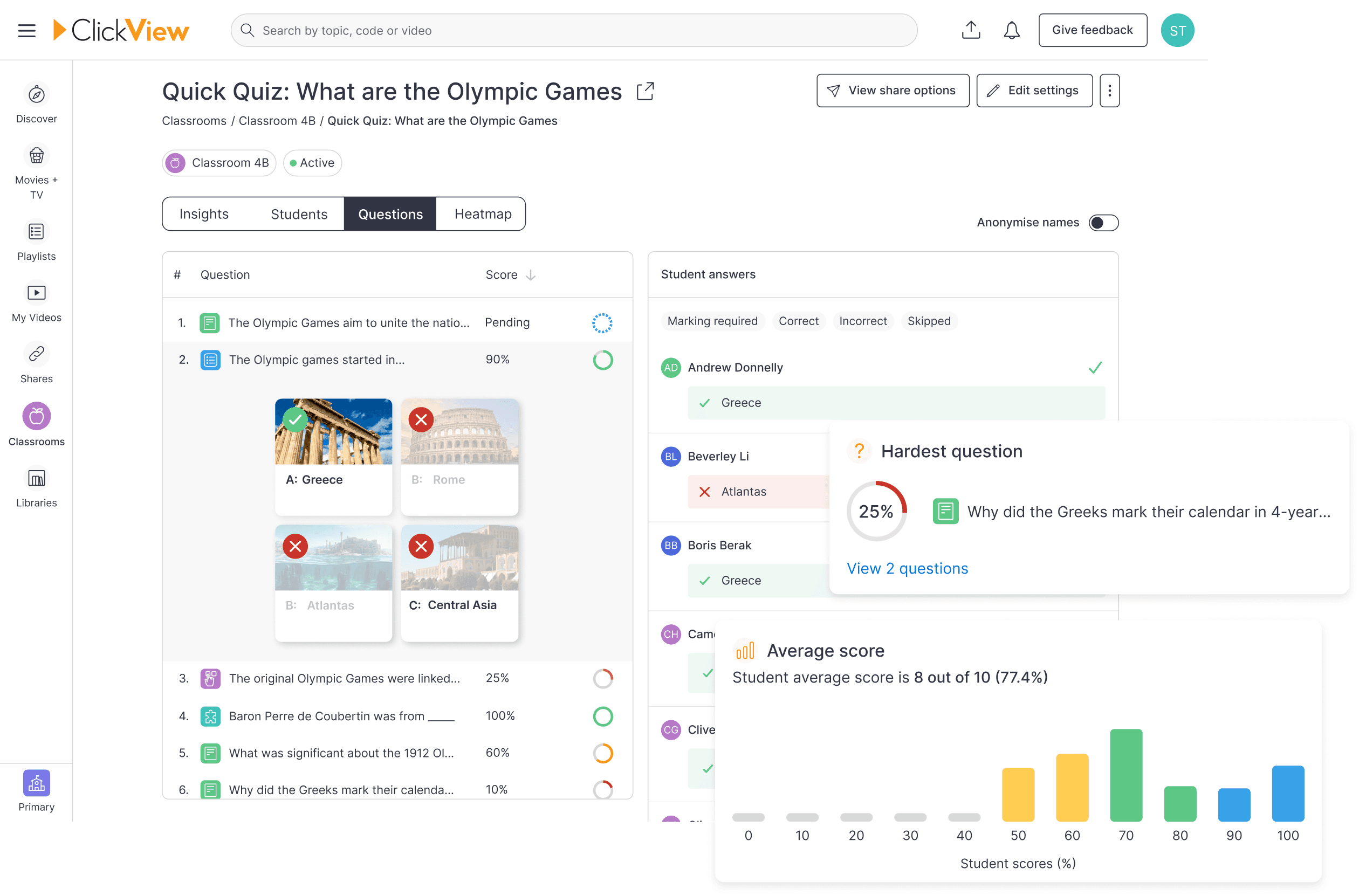Screen dimensions: 1359x896
Task: Click the Give feedback button
Action: 1092,30
